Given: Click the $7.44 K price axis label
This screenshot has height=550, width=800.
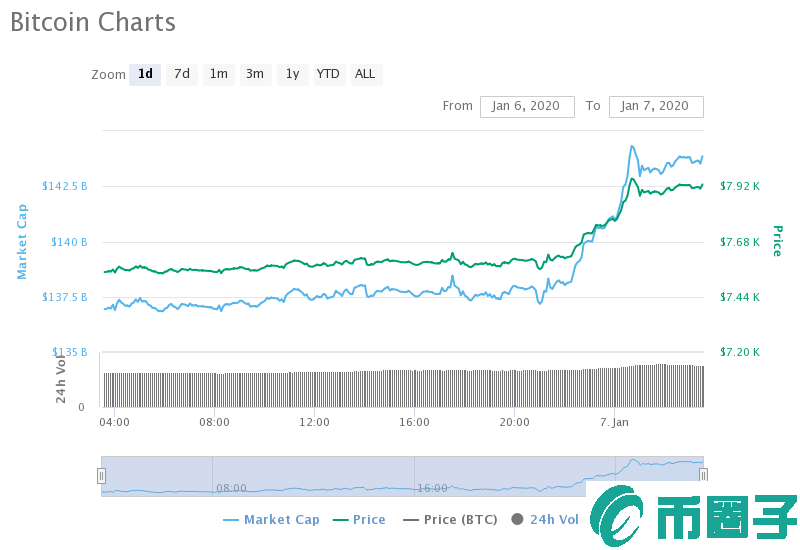Looking at the screenshot, I should (740, 297).
